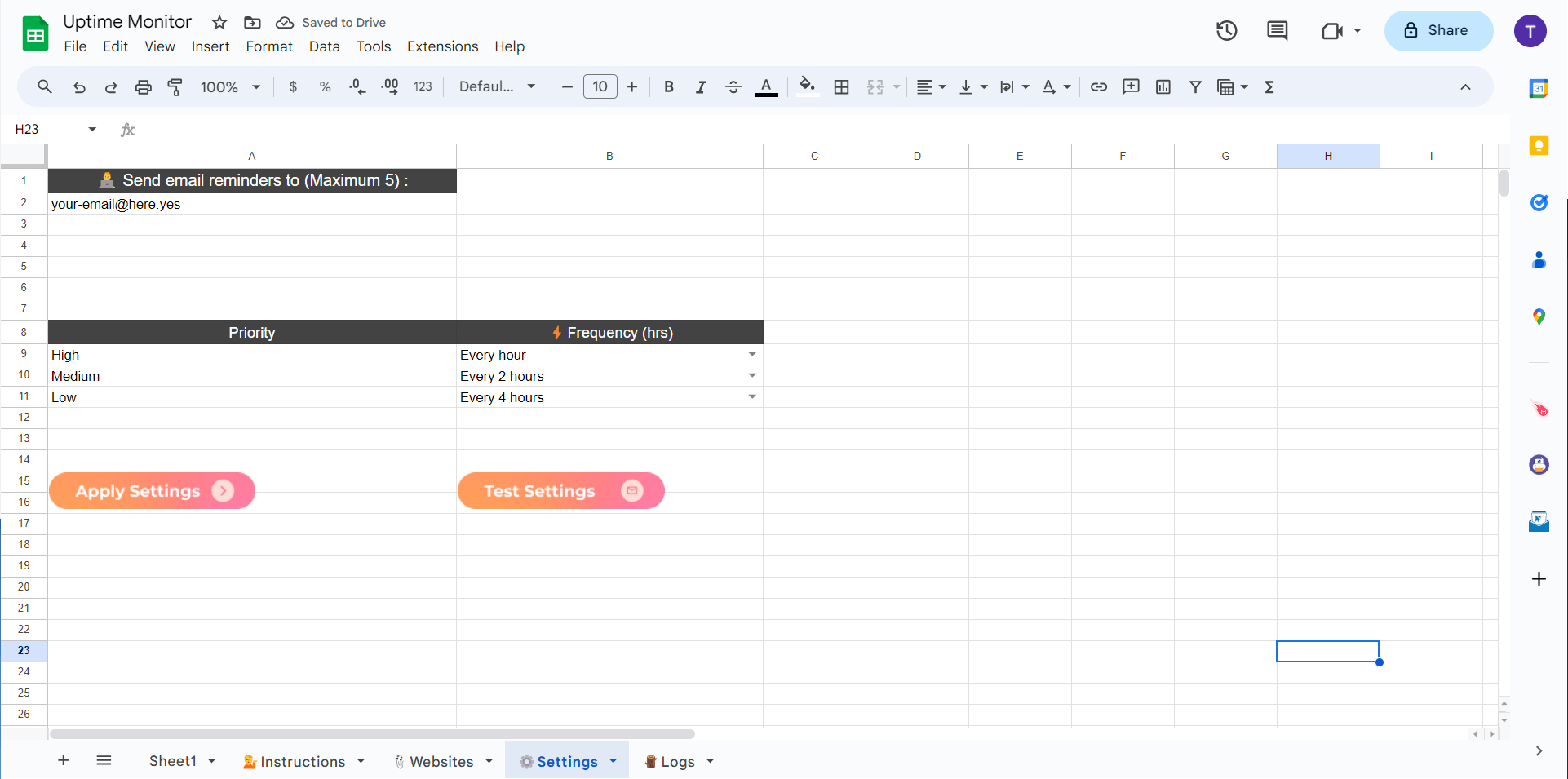This screenshot has width=1568, height=779.
Task: Open the text color picker
Action: [x=765, y=86]
